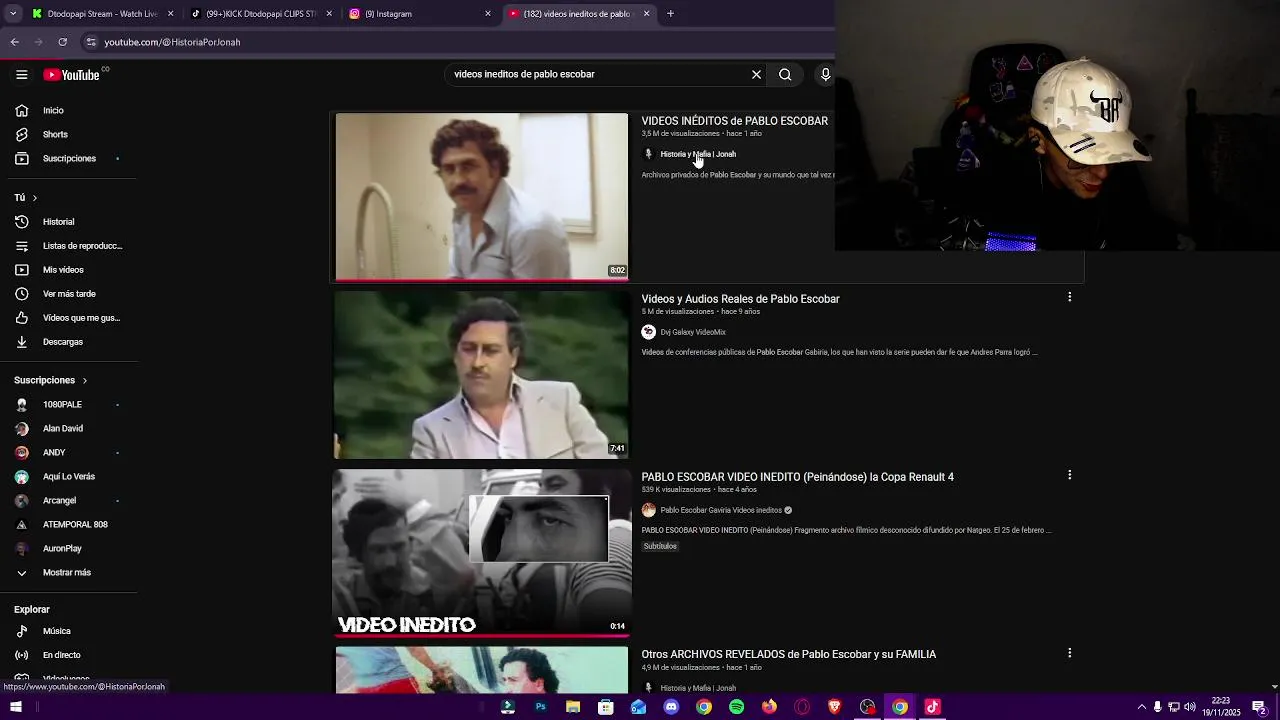Viewport: 1280px width, 720px height.
Task: Open Discord from the taskbar
Action: (671, 707)
